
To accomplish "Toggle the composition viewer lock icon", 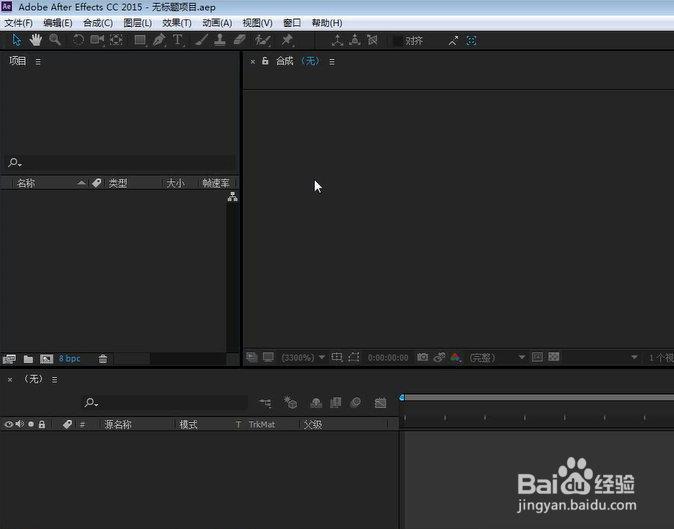I will [x=265, y=61].
